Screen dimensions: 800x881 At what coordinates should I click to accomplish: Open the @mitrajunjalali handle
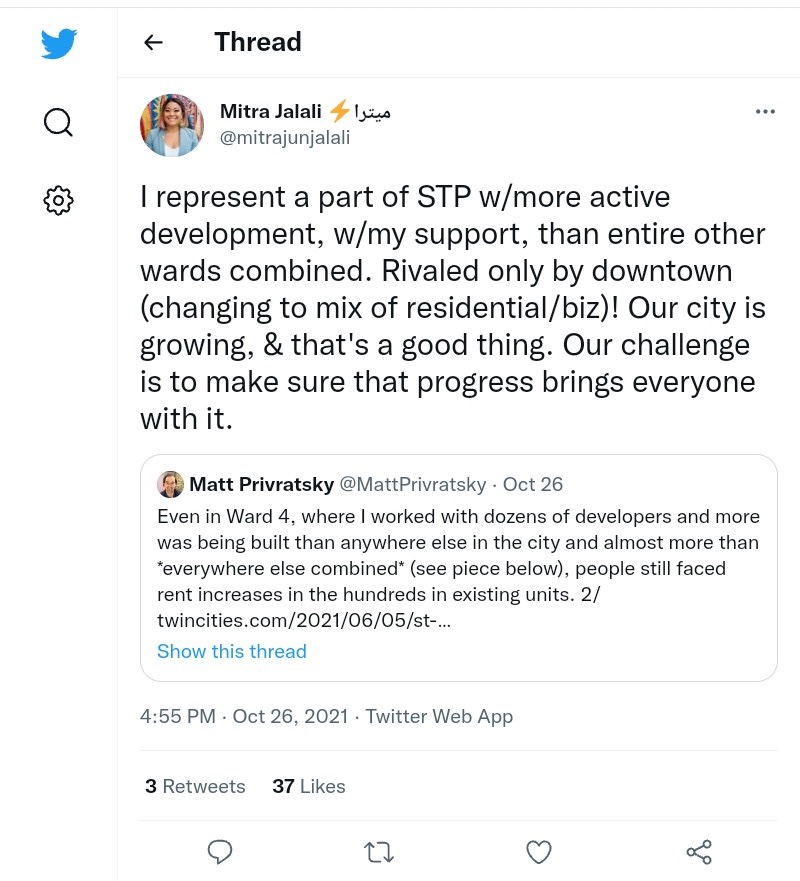click(x=285, y=138)
